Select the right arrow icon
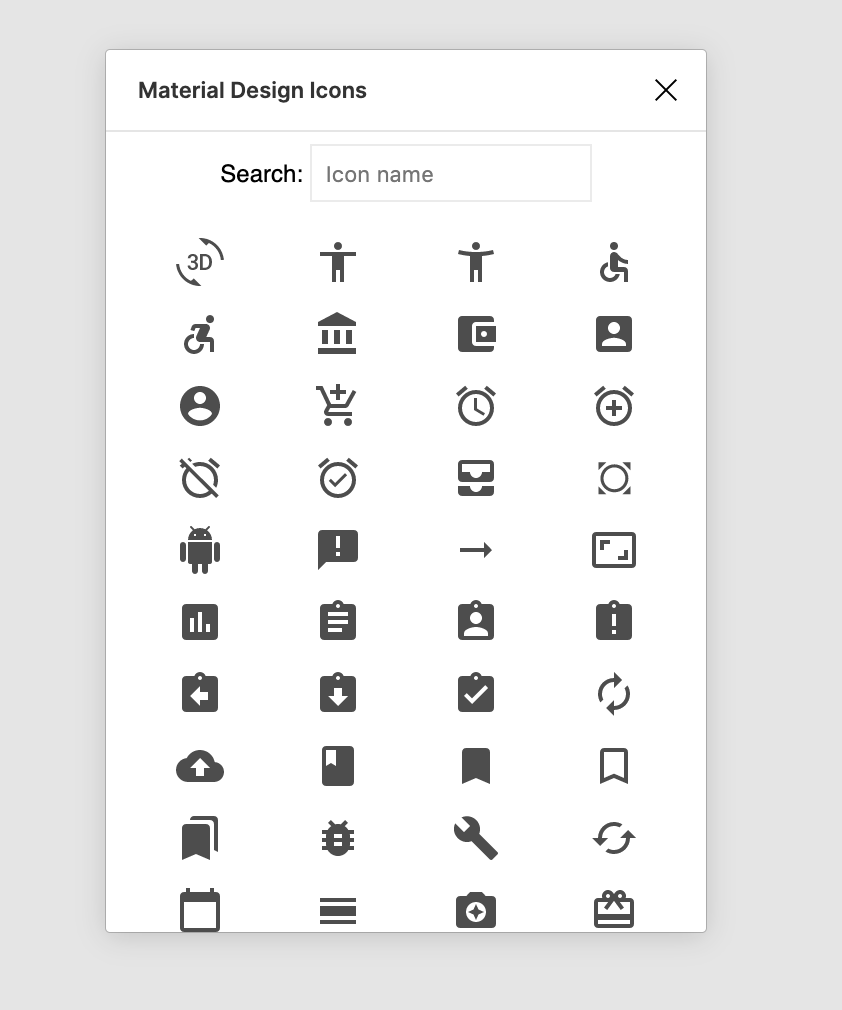842x1010 pixels. pos(476,550)
